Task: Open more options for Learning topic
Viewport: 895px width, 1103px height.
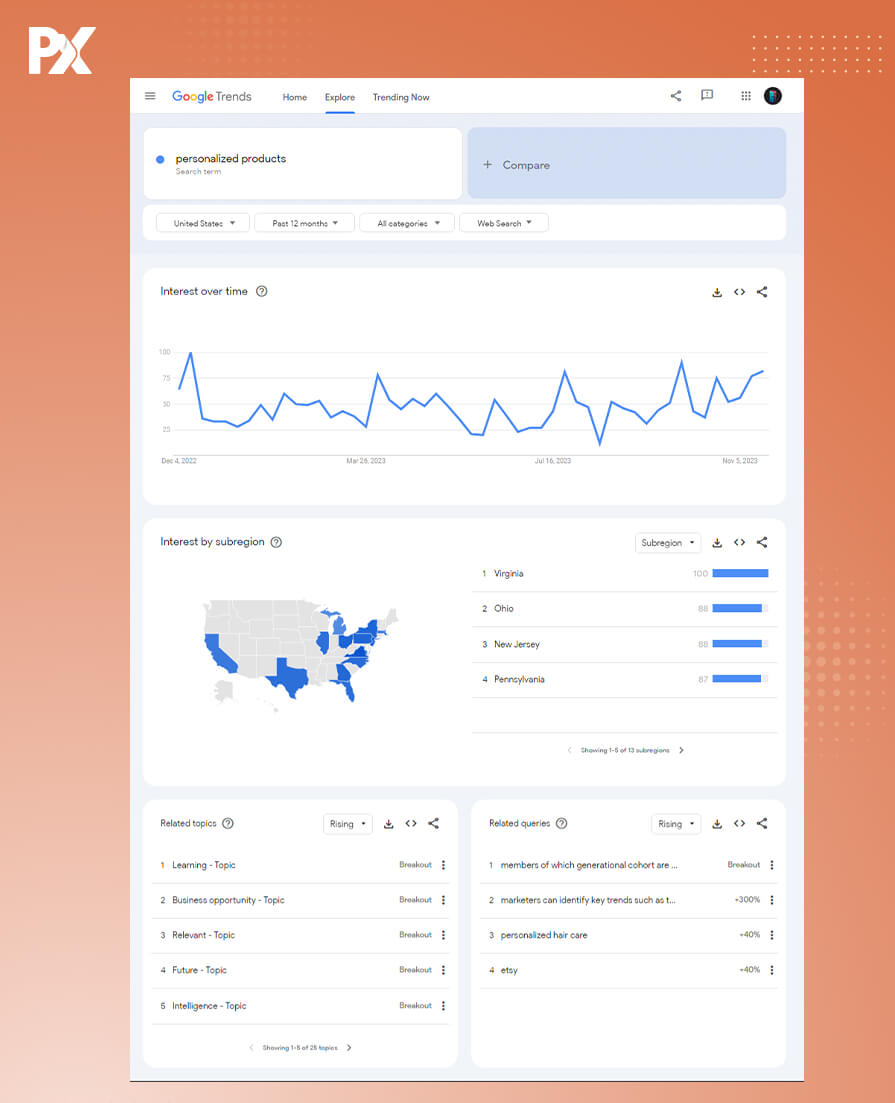Action: pyautogui.click(x=443, y=865)
